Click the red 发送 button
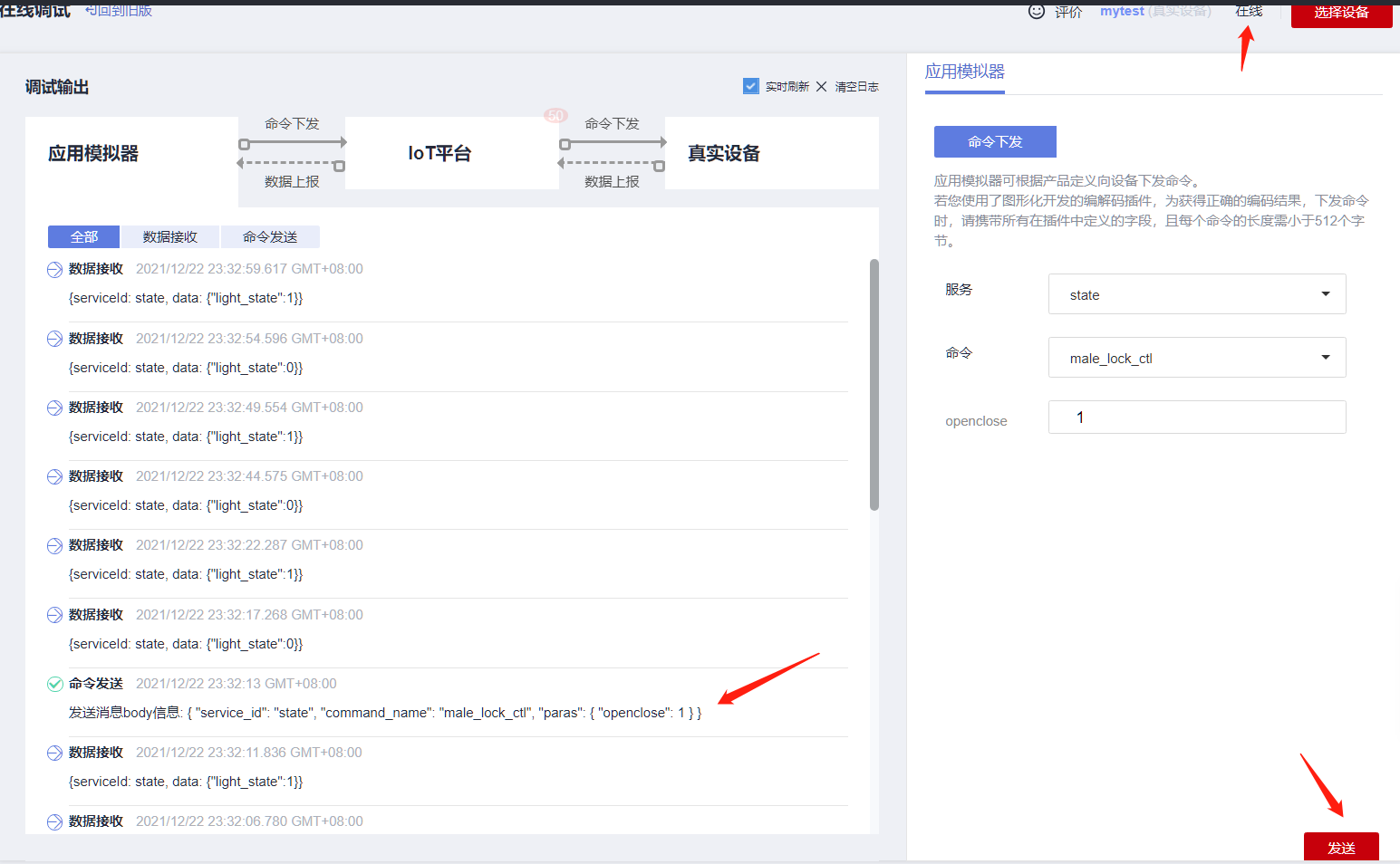The width and height of the screenshot is (1400, 864). tap(1341, 847)
